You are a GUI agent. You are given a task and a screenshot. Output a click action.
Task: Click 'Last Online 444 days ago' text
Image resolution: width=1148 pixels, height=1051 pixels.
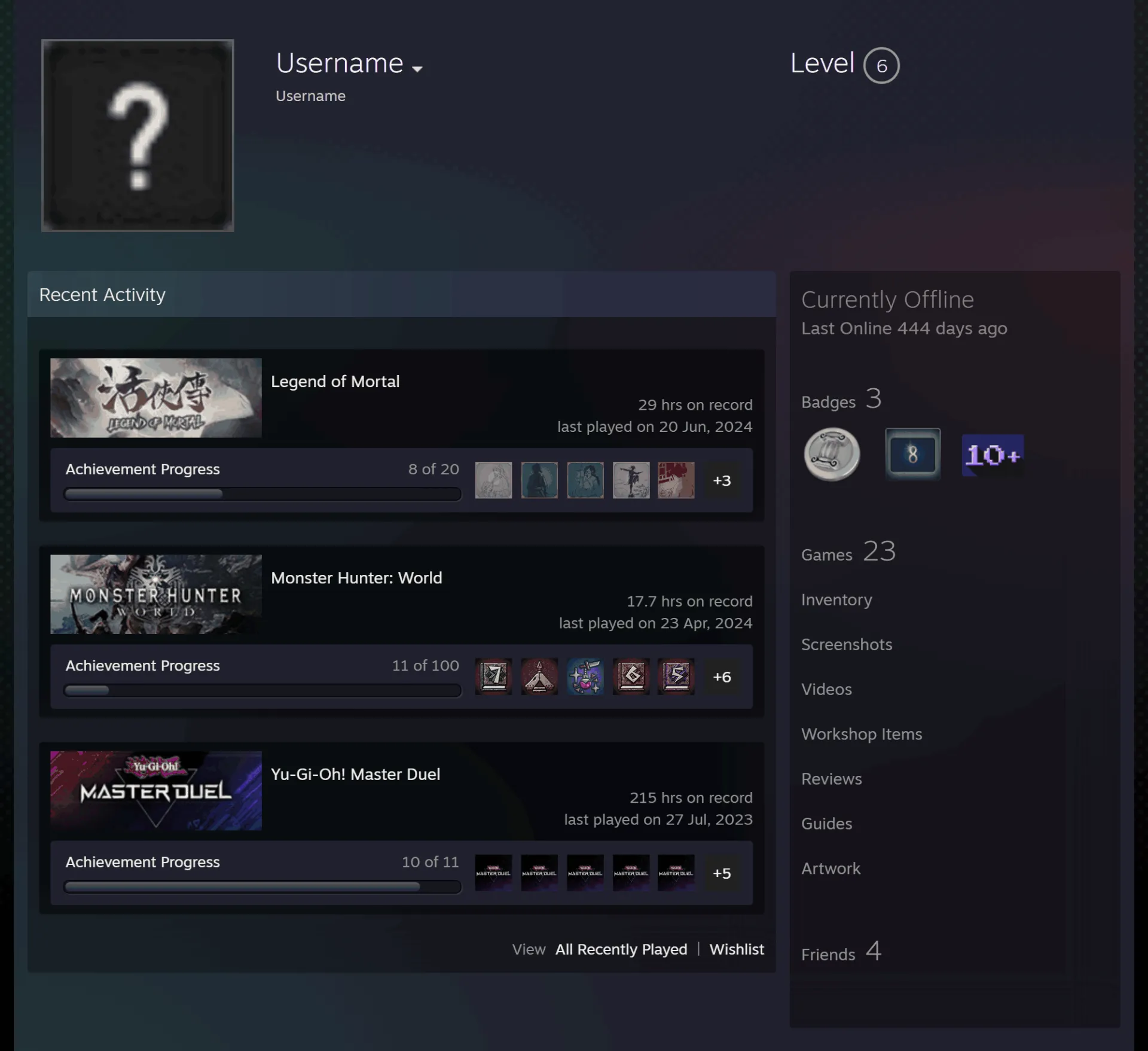tap(904, 328)
